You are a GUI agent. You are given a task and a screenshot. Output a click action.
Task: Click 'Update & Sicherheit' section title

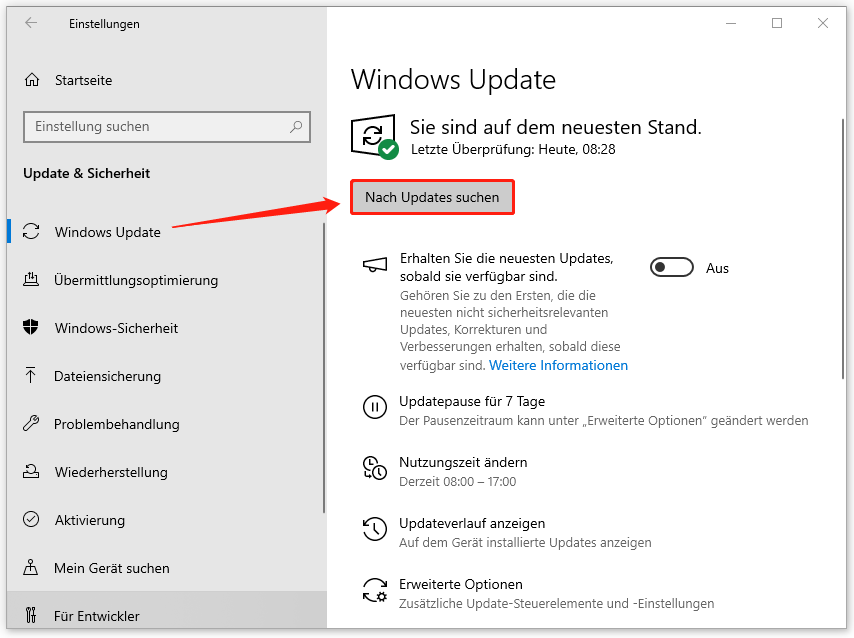[x=86, y=173]
